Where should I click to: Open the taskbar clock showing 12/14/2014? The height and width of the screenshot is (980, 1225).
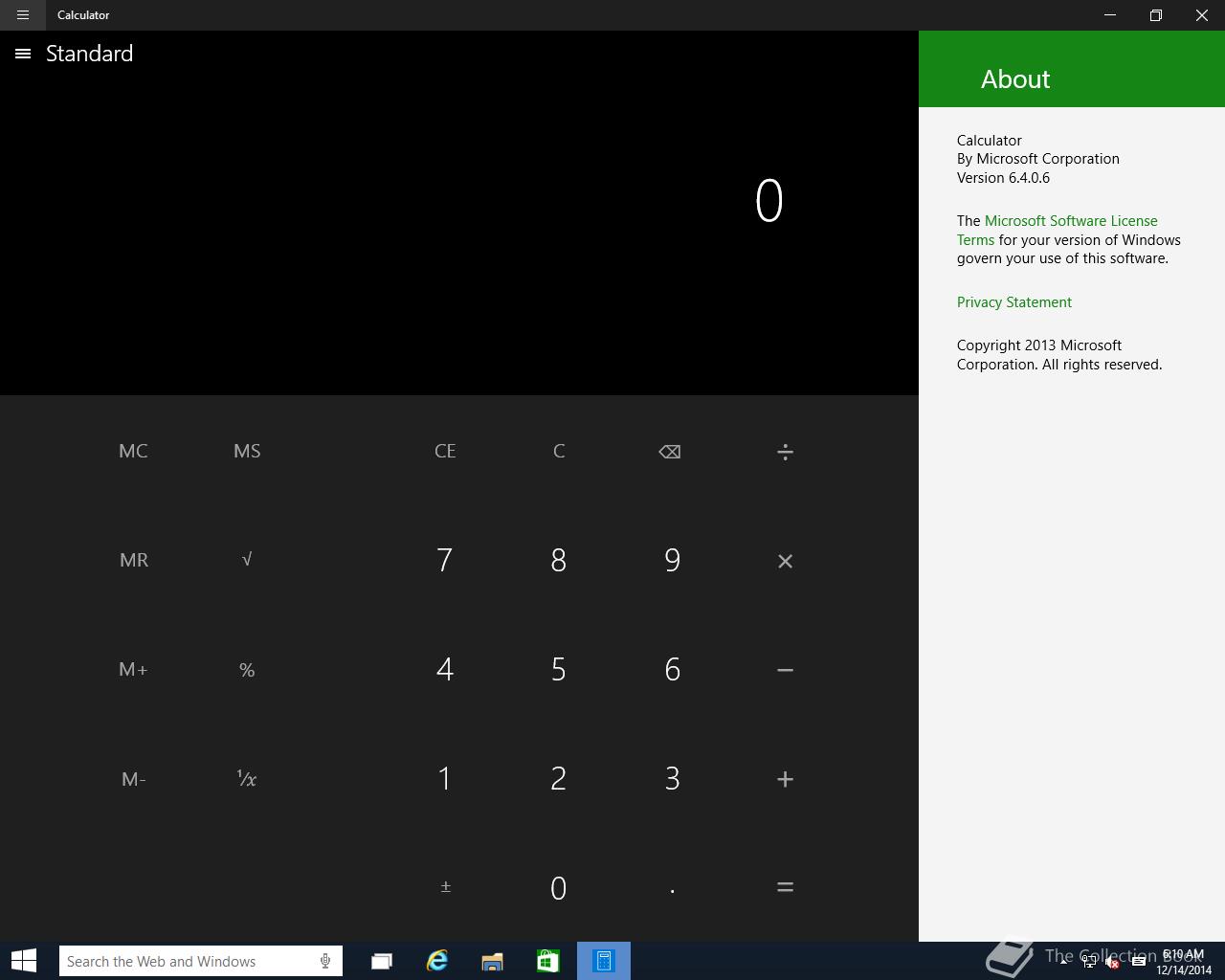[x=1184, y=962]
